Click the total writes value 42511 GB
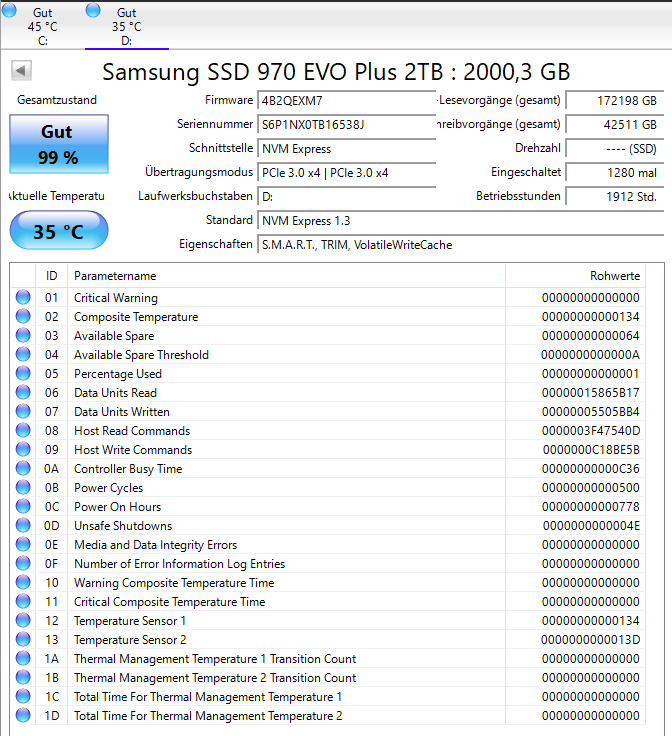This screenshot has width=672, height=736. tap(615, 124)
